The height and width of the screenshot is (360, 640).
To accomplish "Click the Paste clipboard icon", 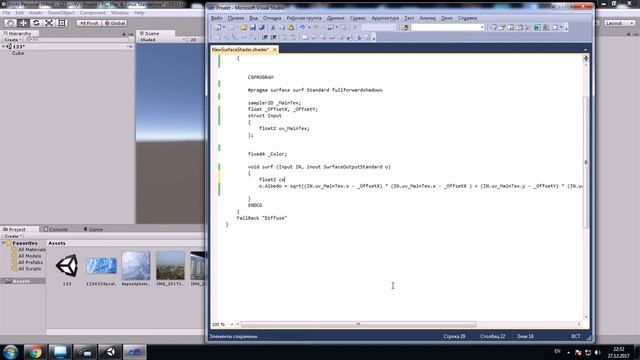I will pos(291,27).
